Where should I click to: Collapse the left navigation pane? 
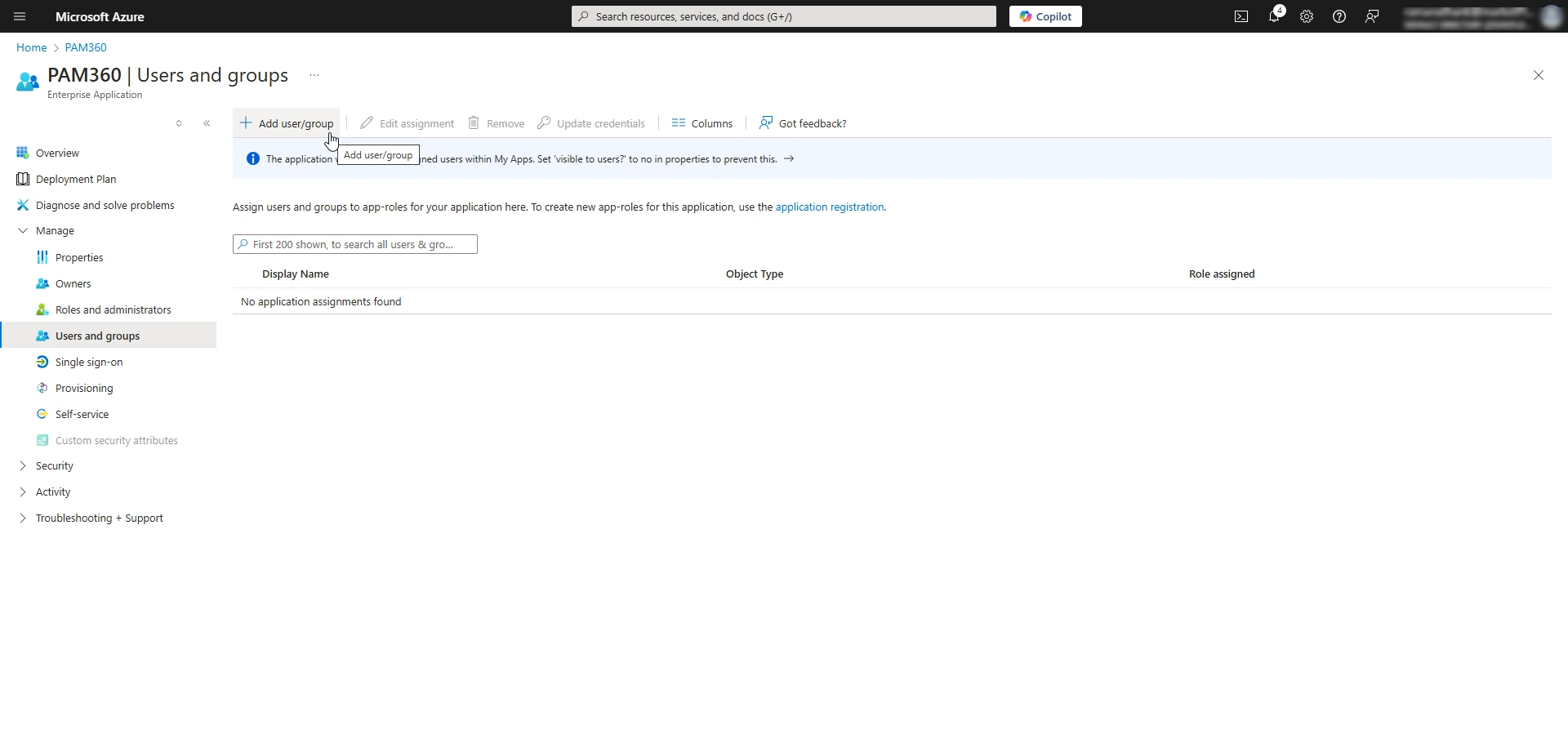click(207, 122)
